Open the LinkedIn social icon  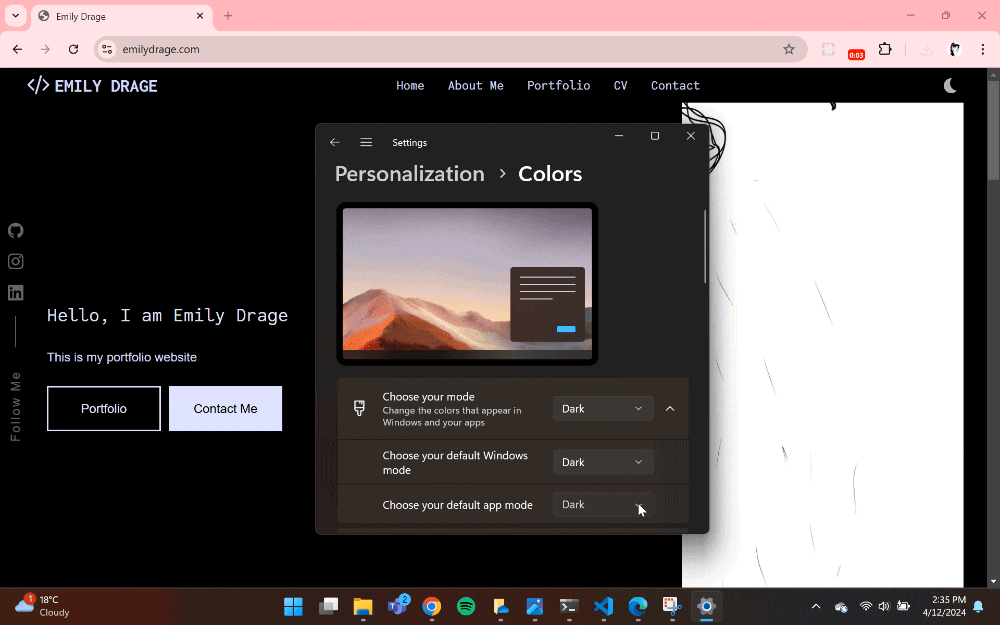click(x=15, y=292)
